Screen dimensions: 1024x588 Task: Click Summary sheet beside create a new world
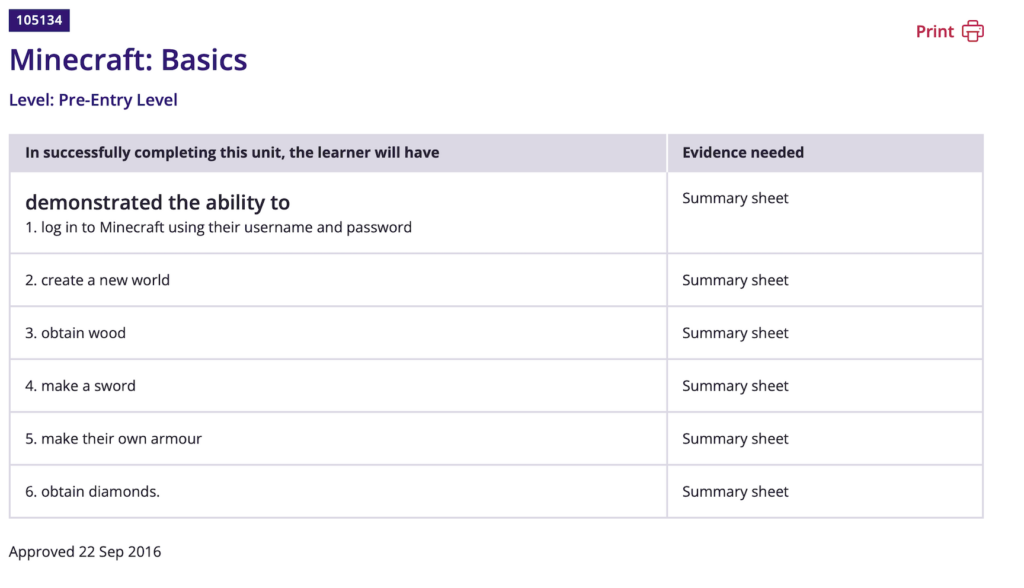point(735,280)
